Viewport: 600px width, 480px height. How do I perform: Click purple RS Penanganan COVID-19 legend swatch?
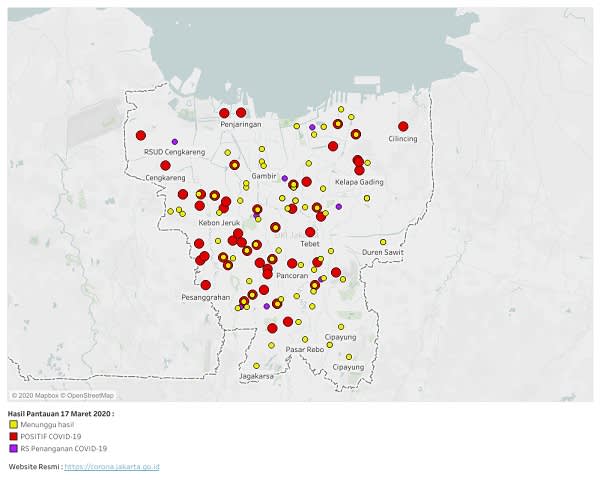pyautogui.click(x=12, y=449)
